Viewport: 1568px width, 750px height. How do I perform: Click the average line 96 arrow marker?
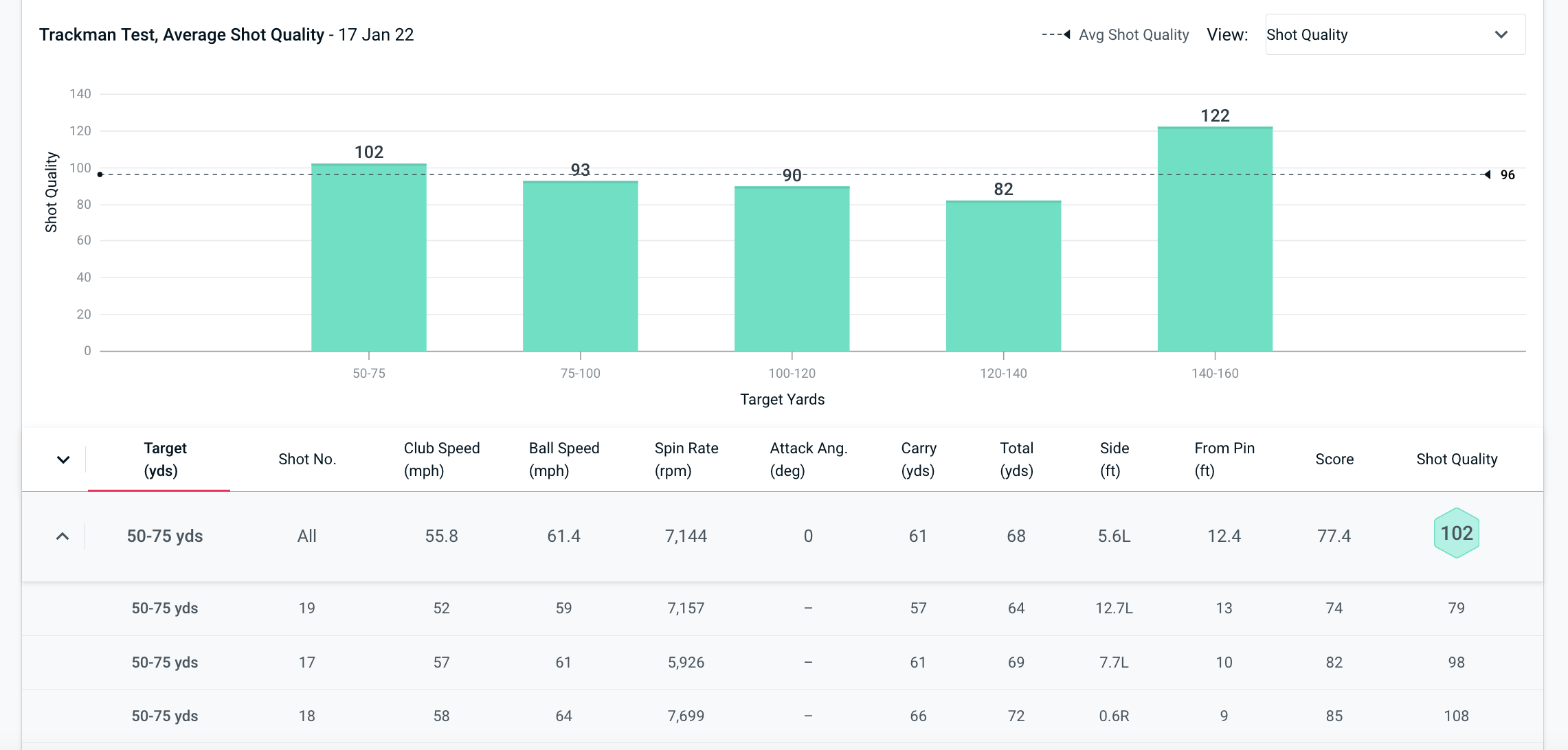[1488, 174]
